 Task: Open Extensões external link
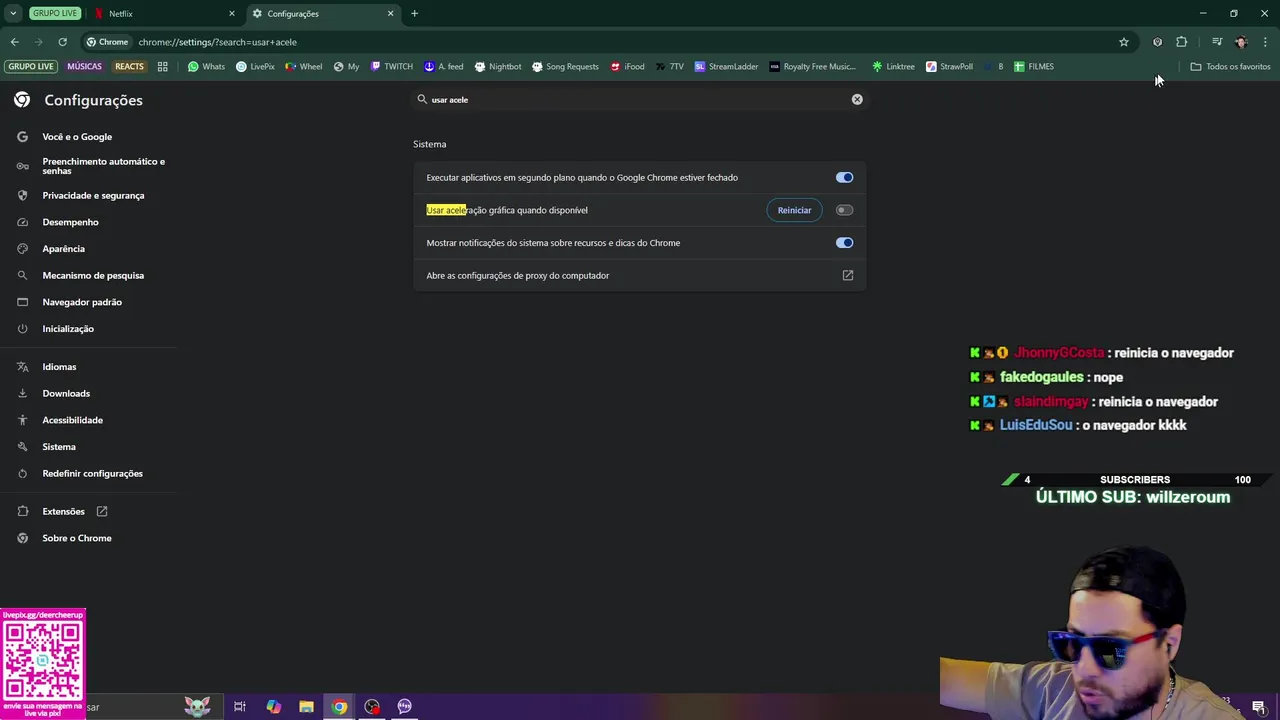[x=101, y=511]
